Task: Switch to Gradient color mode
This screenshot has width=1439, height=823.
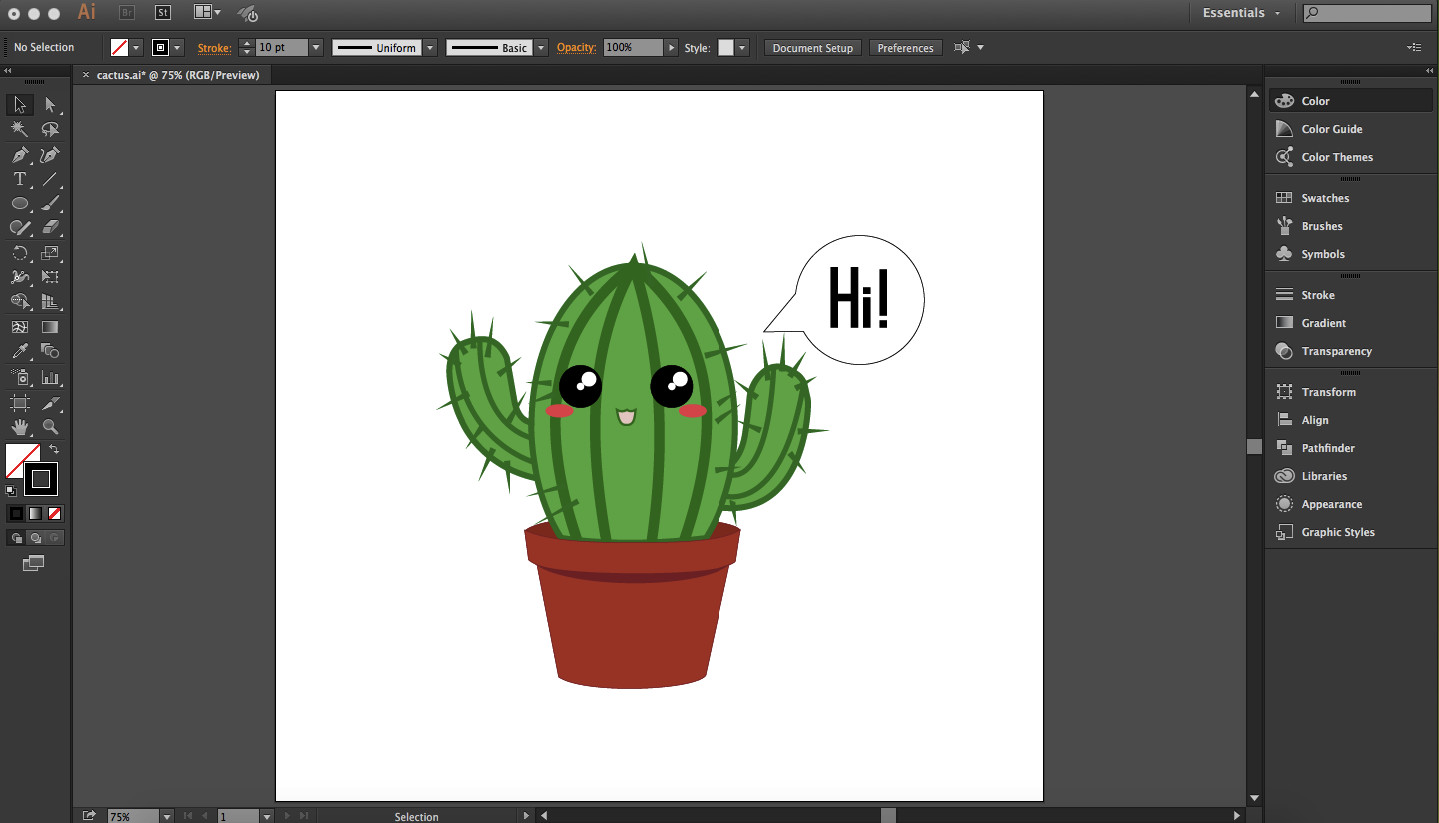Action: click(35, 513)
